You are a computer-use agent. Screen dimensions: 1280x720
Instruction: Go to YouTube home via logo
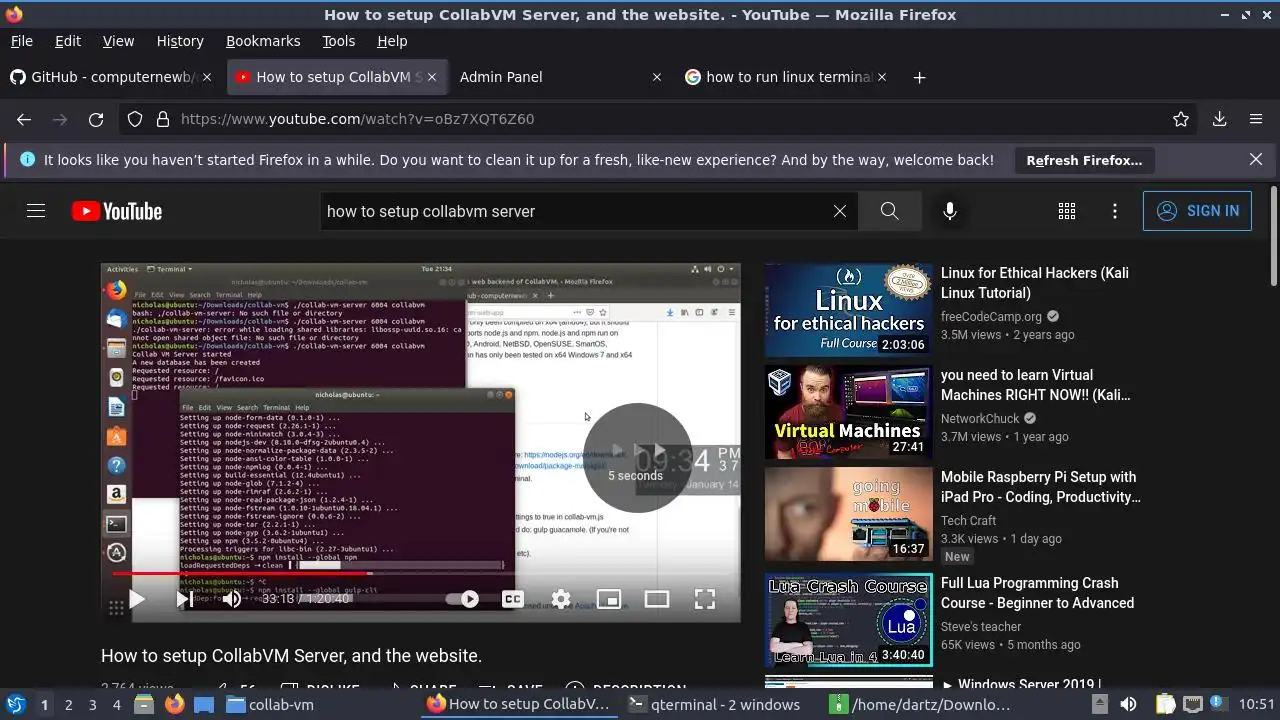(117, 211)
